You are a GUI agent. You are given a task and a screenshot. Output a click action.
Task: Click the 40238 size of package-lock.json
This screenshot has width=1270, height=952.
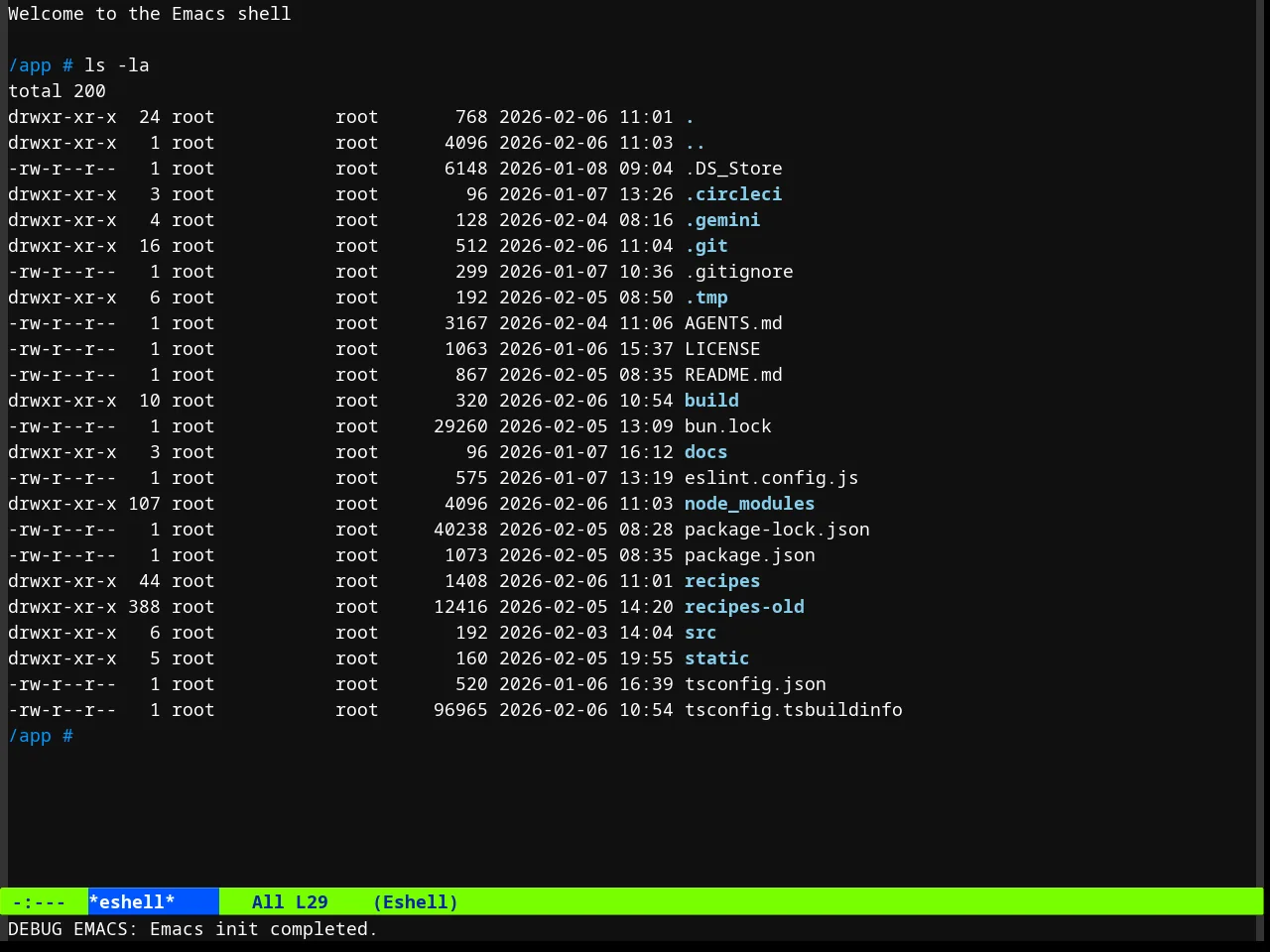pyautogui.click(x=460, y=529)
